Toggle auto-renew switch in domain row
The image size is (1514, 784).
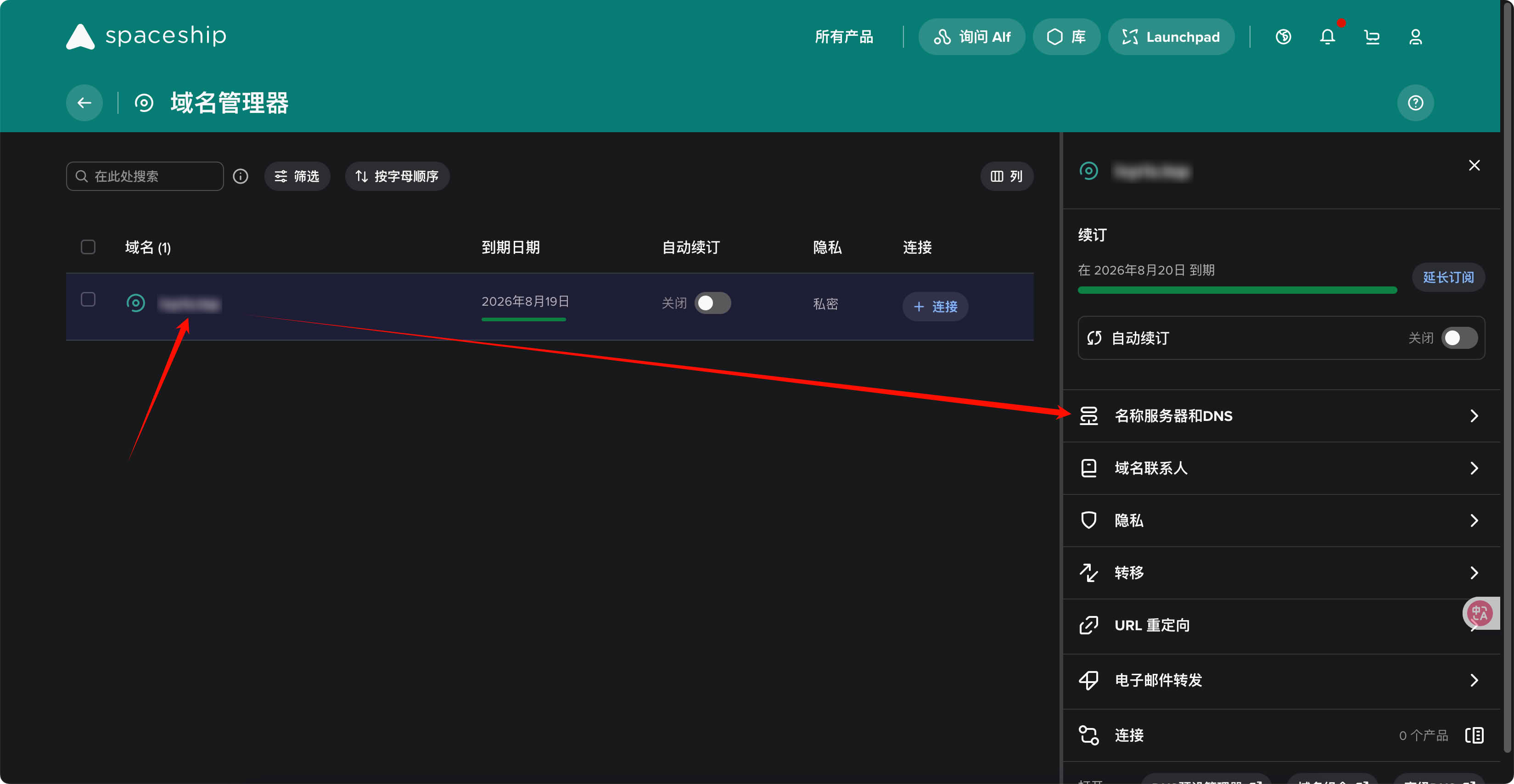[712, 303]
